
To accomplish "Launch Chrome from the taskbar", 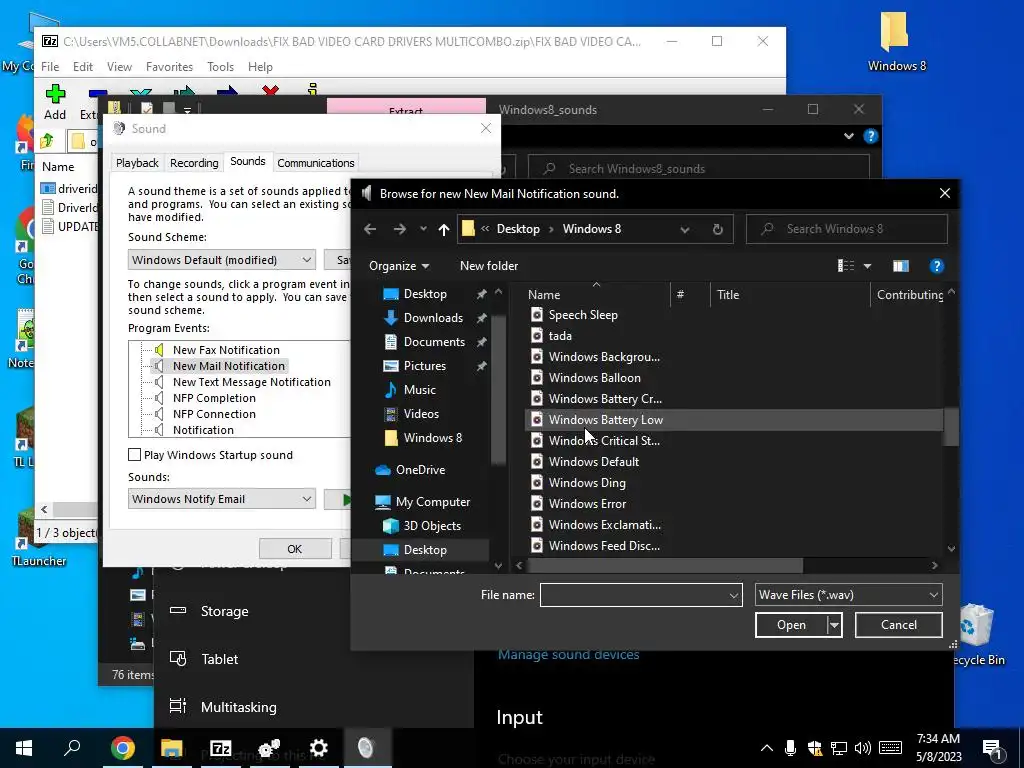I will [x=122, y=748].
